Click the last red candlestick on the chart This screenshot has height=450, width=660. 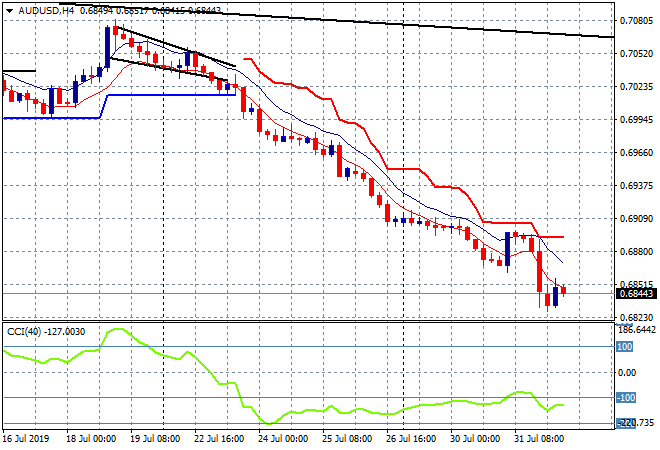[564, 290]
